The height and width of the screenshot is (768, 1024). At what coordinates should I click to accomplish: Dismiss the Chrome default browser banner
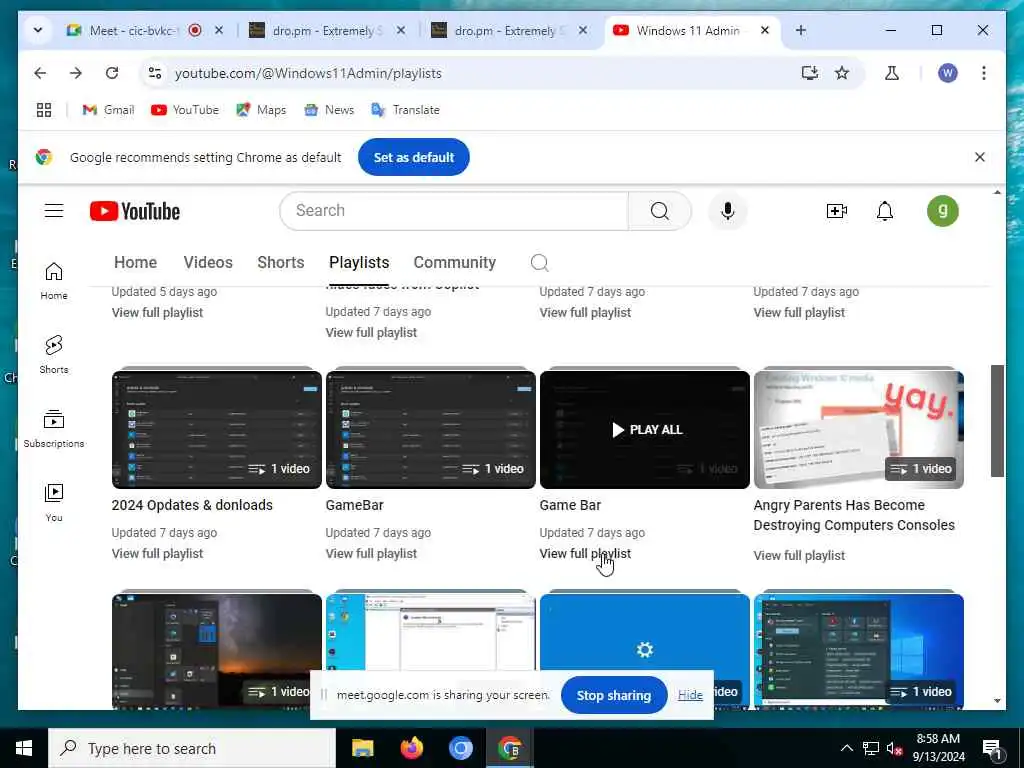(980, 157)
